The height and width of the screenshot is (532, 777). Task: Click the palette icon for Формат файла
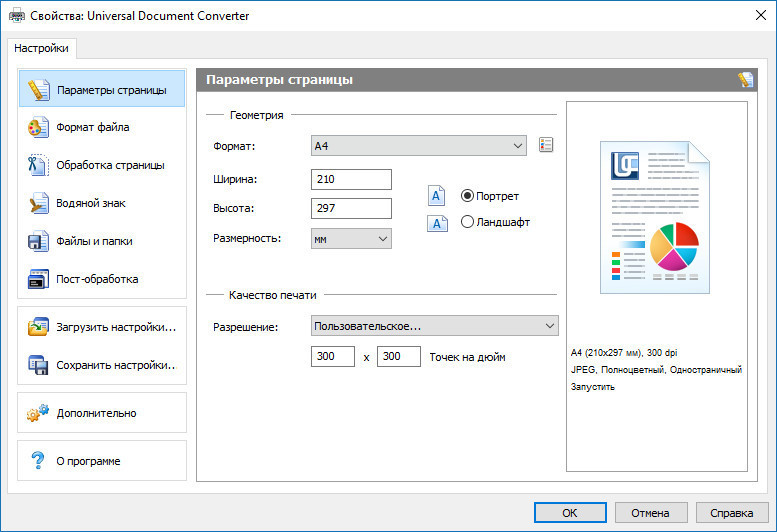click(x=38, y=127)
